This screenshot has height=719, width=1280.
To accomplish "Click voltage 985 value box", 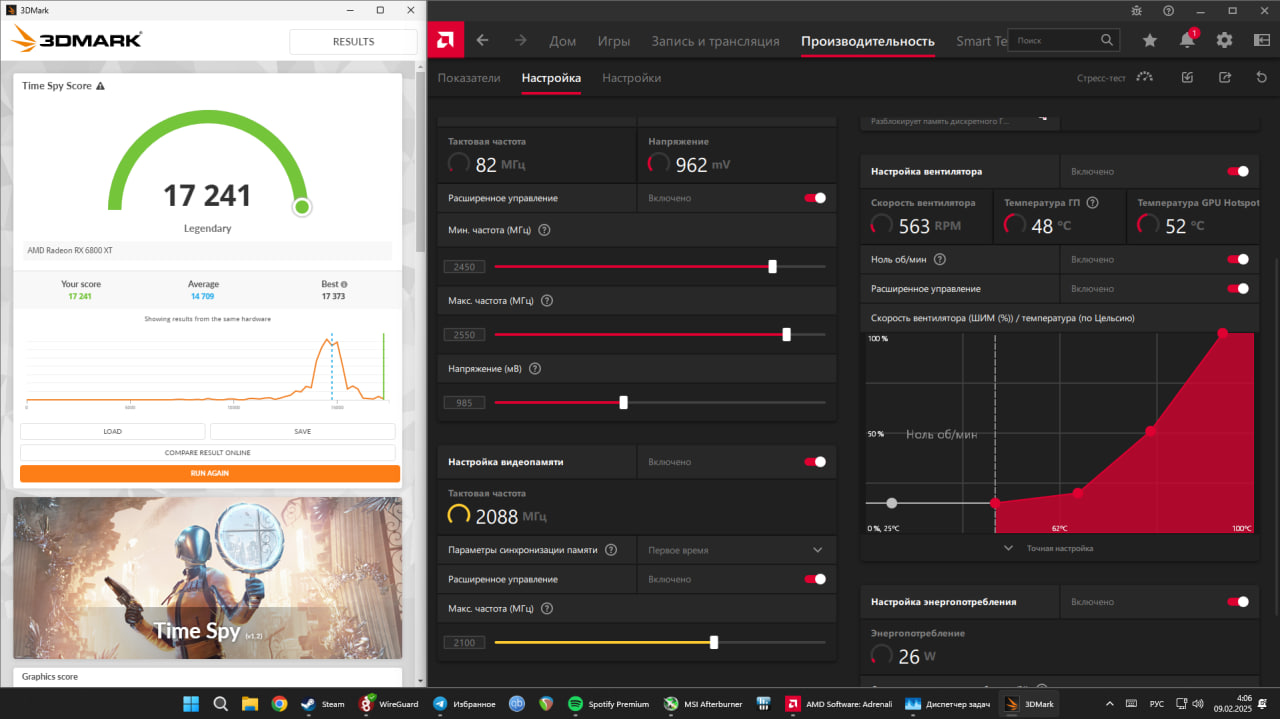I will [x=464, y=403].
